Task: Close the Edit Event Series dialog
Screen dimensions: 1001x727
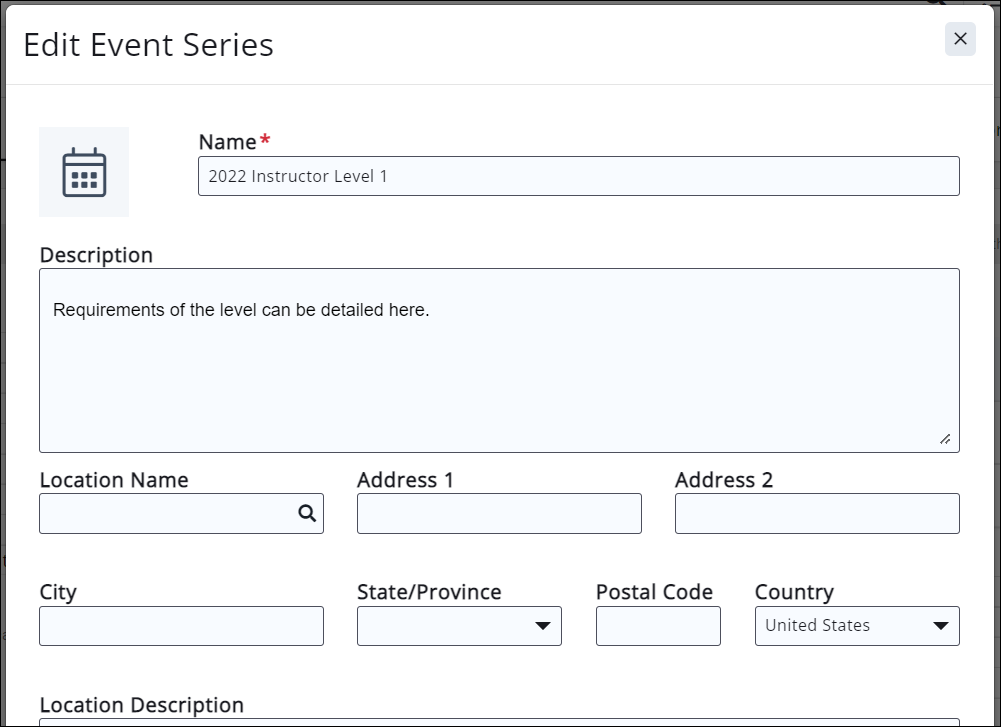Action: coord(960,39)
